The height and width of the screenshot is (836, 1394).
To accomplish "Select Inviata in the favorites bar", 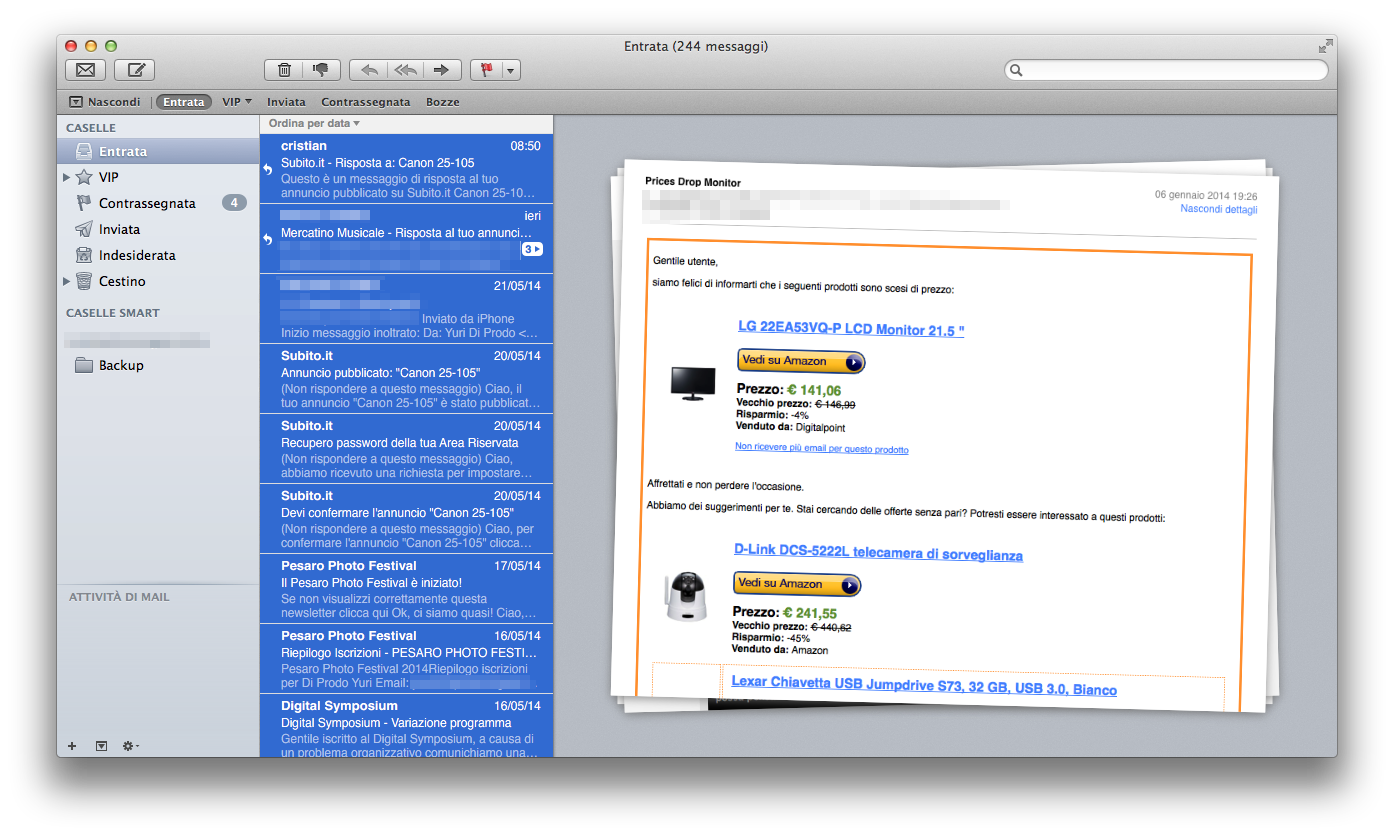I will pyautogui.click(x=286, y=102).
